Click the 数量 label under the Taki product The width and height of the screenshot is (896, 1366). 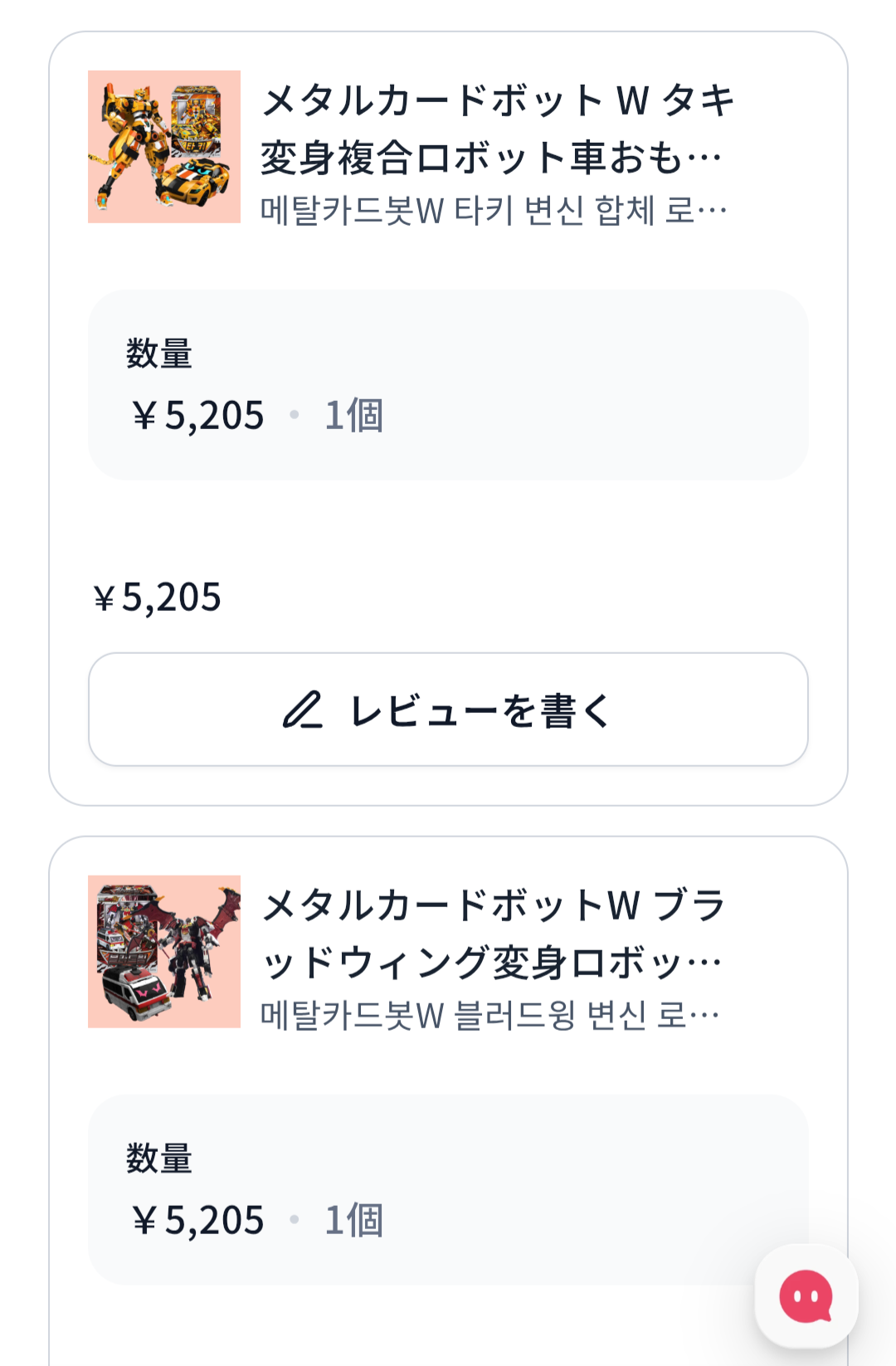pos(159,354)
